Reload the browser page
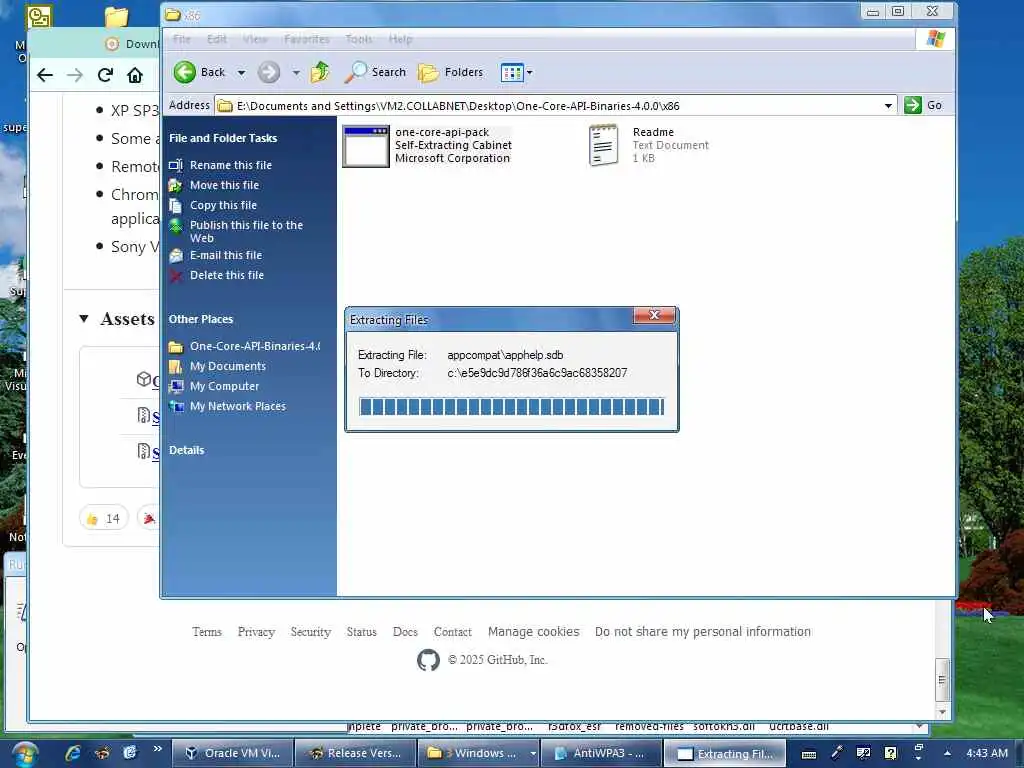The height and width of the screenshot is (768, 1024). point(105,75)
